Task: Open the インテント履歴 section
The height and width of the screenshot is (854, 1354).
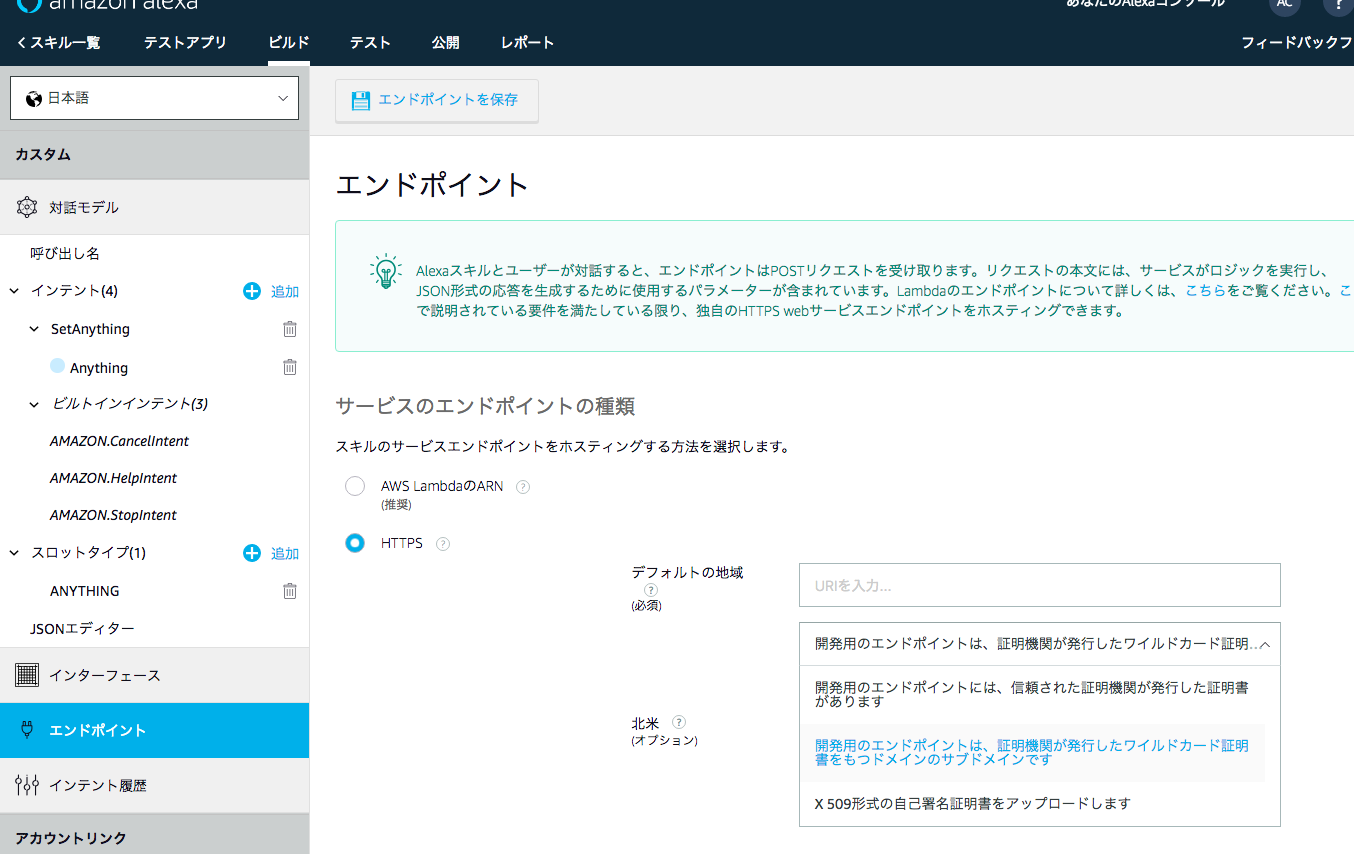Action: (154, 785)
